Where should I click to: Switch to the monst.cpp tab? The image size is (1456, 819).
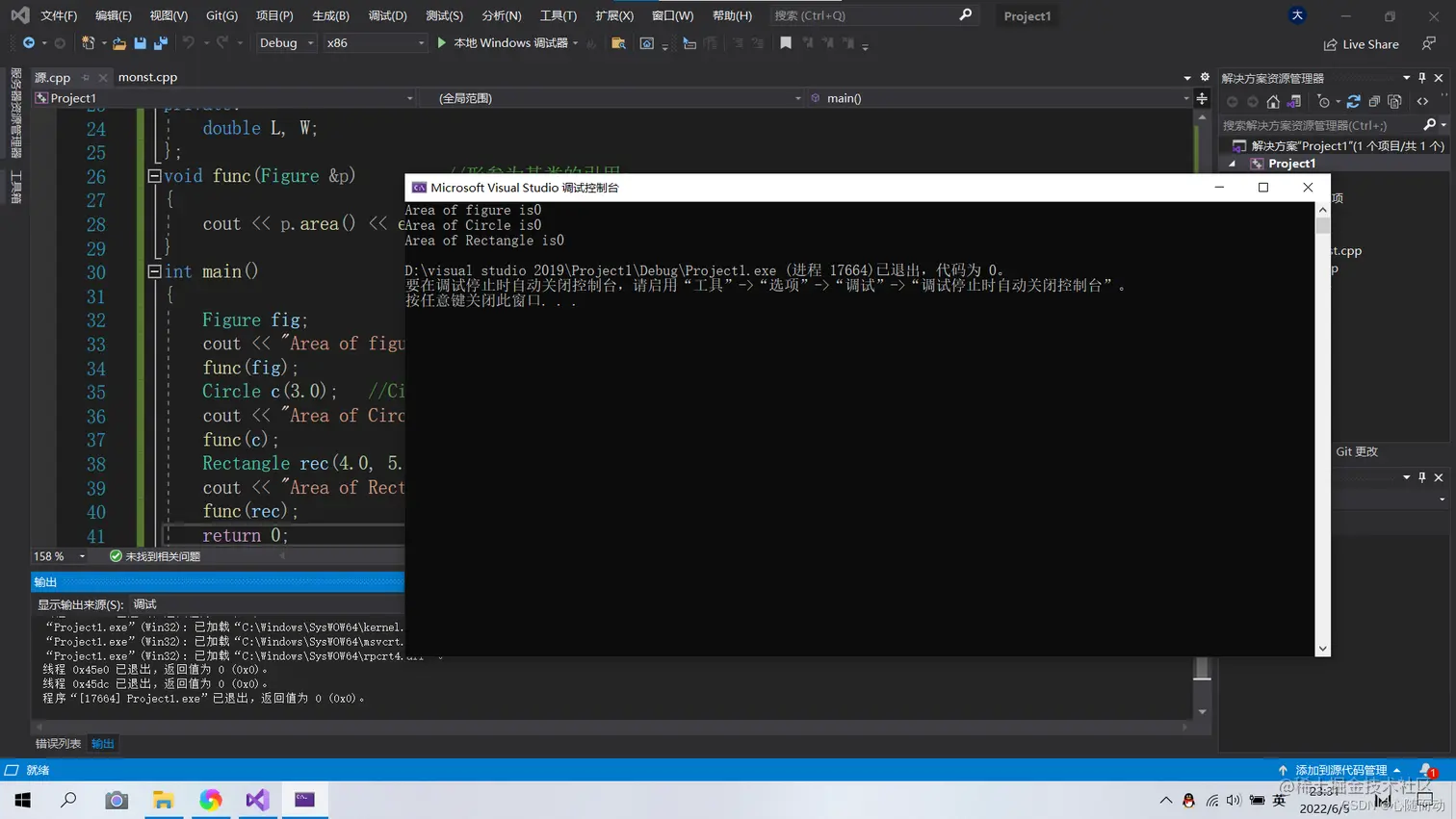pos(147,77)
